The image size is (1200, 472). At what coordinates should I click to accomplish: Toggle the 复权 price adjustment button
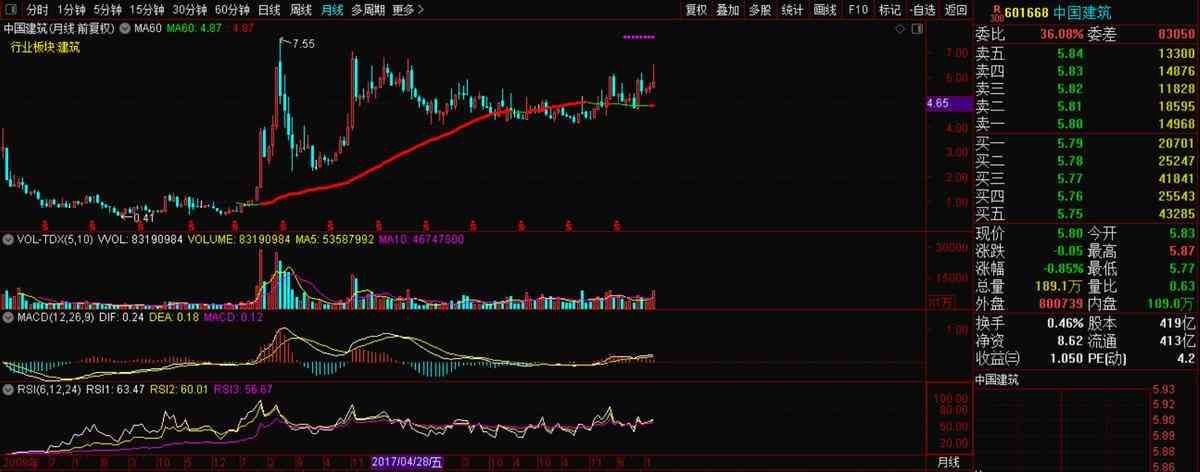point(696,10)
